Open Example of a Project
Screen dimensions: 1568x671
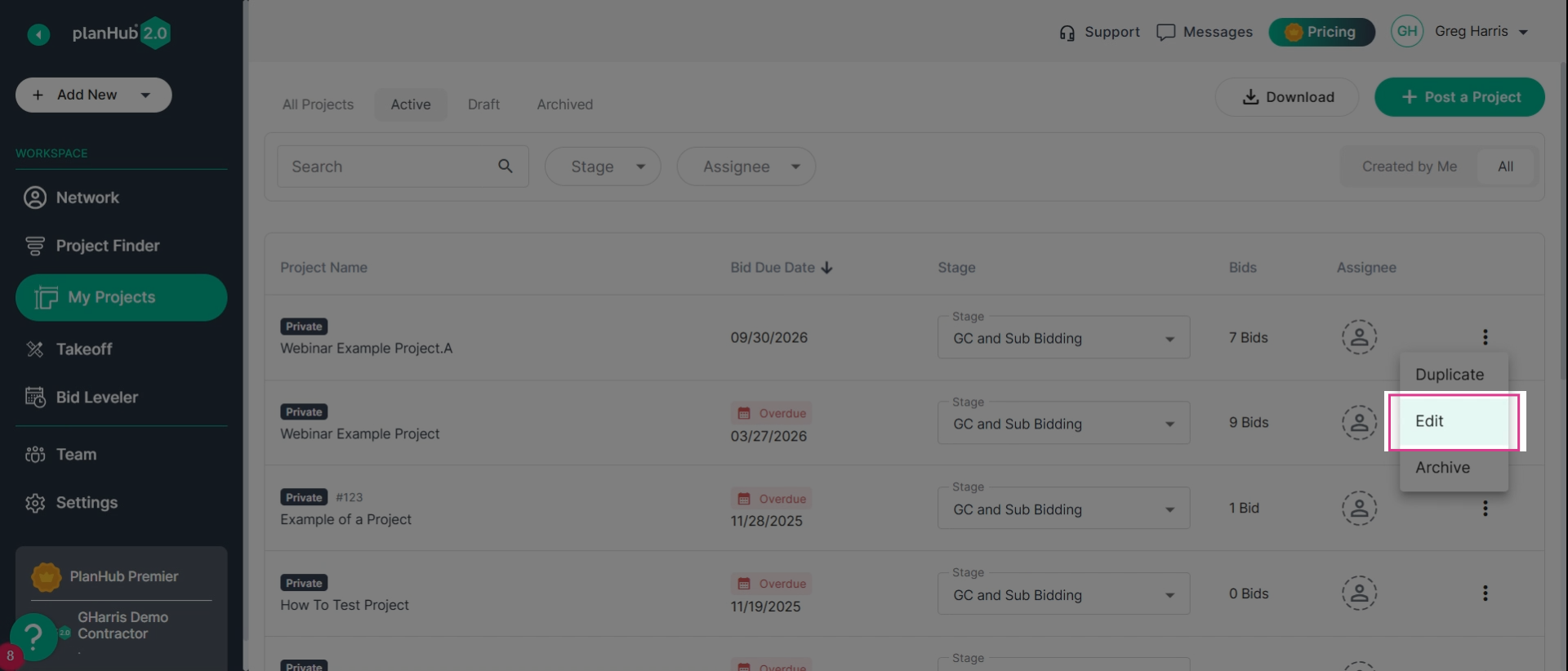click(x=345, y=520)
